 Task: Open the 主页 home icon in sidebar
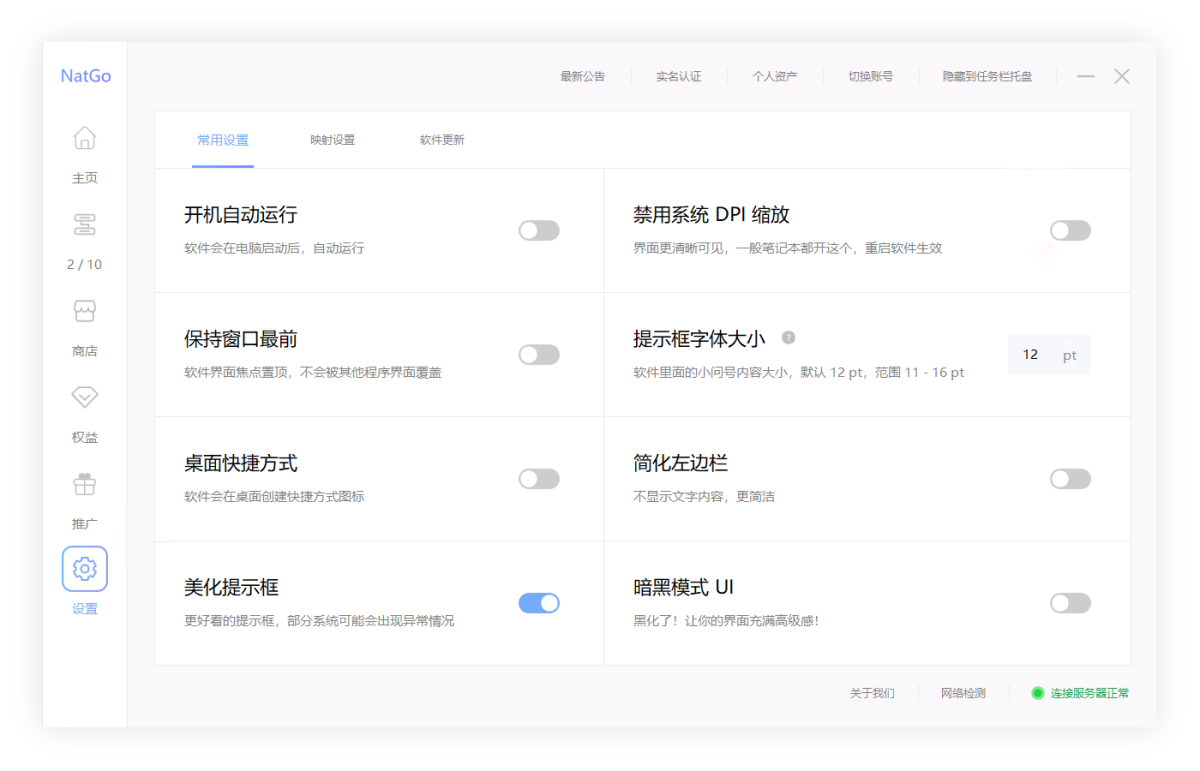tap(85, 139)
